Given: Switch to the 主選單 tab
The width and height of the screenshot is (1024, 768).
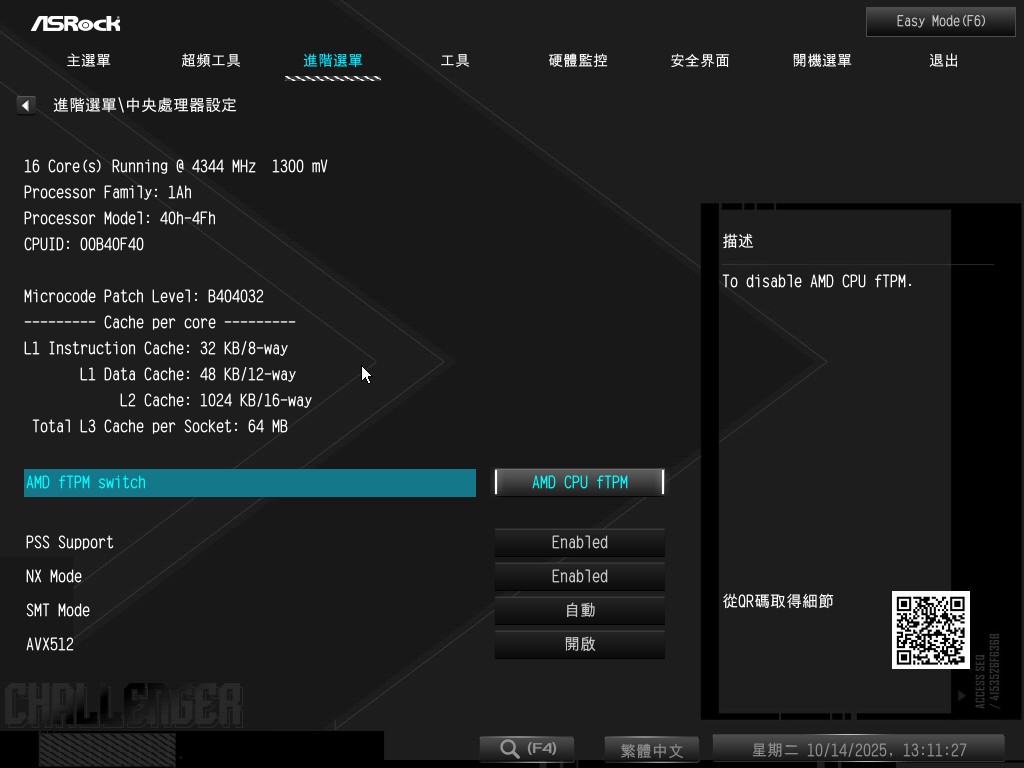Looking at the screenshot, I should click(89, 60).
